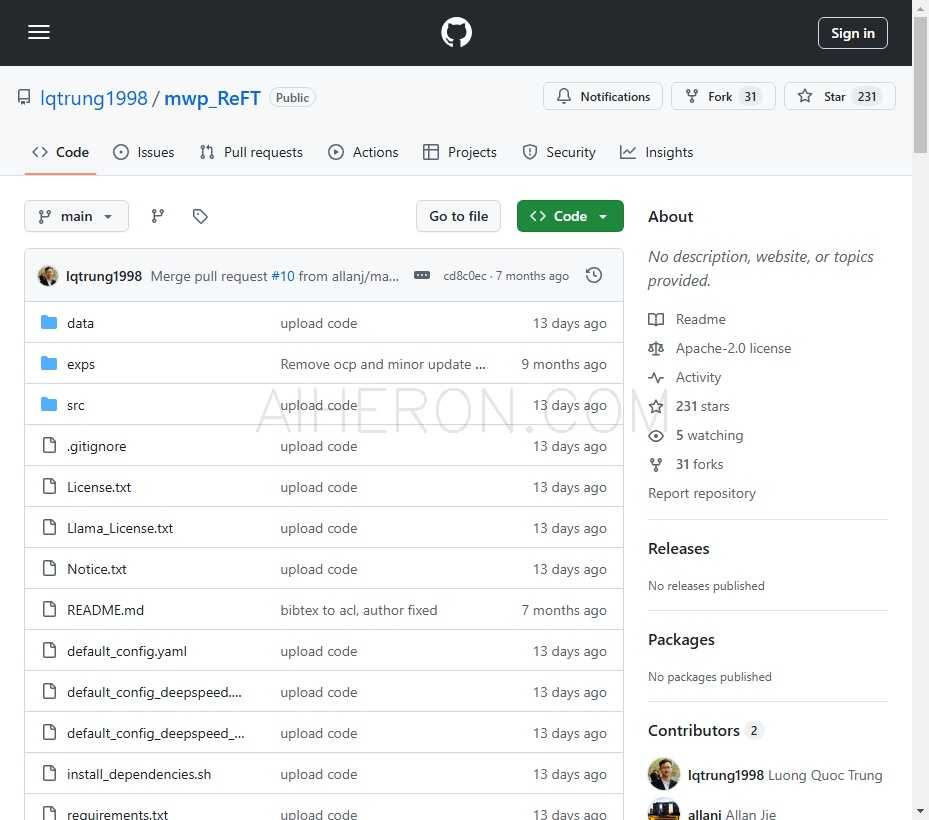Image resolution: width=929 pixels, height=820 pixels.
Task: Click the README.md file icon
Action: tap(50, 609)
